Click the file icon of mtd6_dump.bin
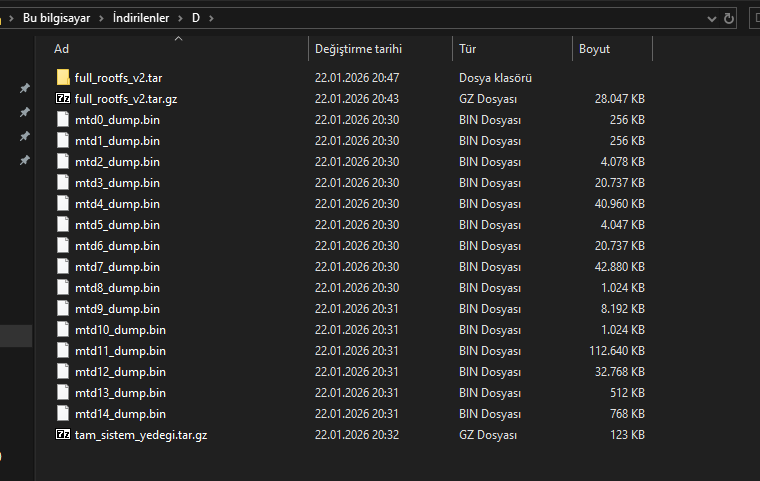 click(63, 245)
